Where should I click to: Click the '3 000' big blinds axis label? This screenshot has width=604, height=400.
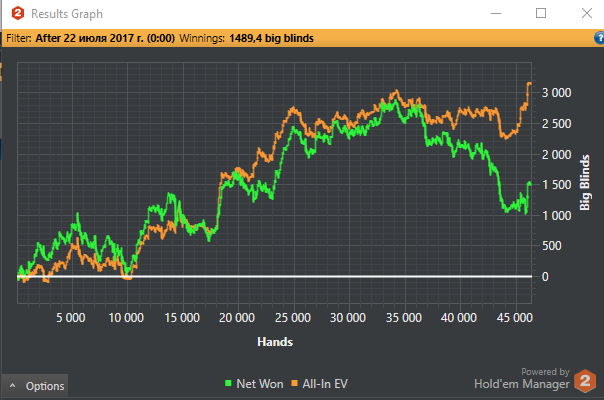pos(556,93)
